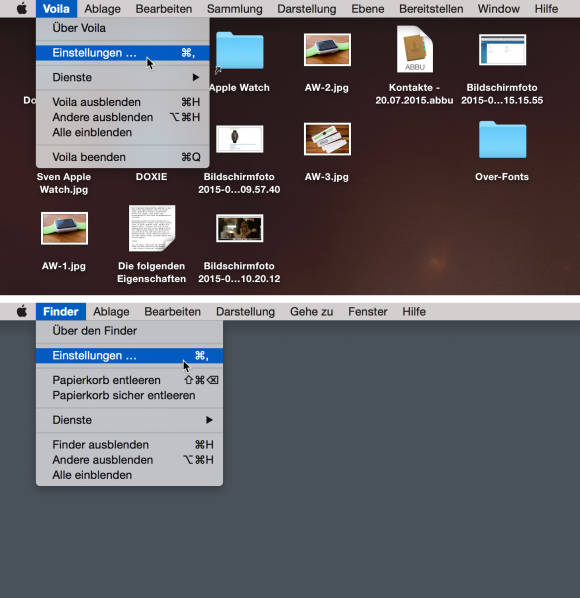Screen dimensions: 580x598
Task: Open Hilfe menu in Finder menu bar
Action: tap(414, 311)
